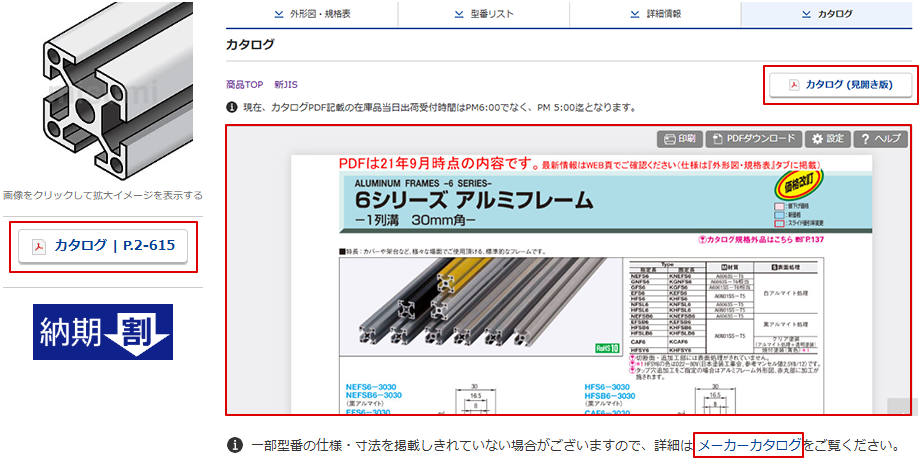Open the カタログ (見開き版) PDF button

[x=841, y=85]
